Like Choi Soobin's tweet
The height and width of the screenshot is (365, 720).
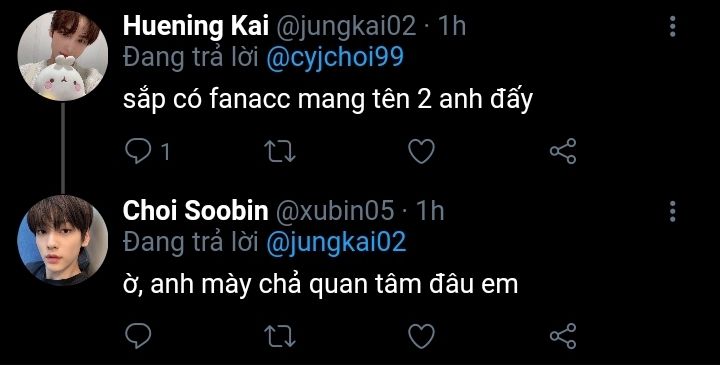click(x=421, y=336)
